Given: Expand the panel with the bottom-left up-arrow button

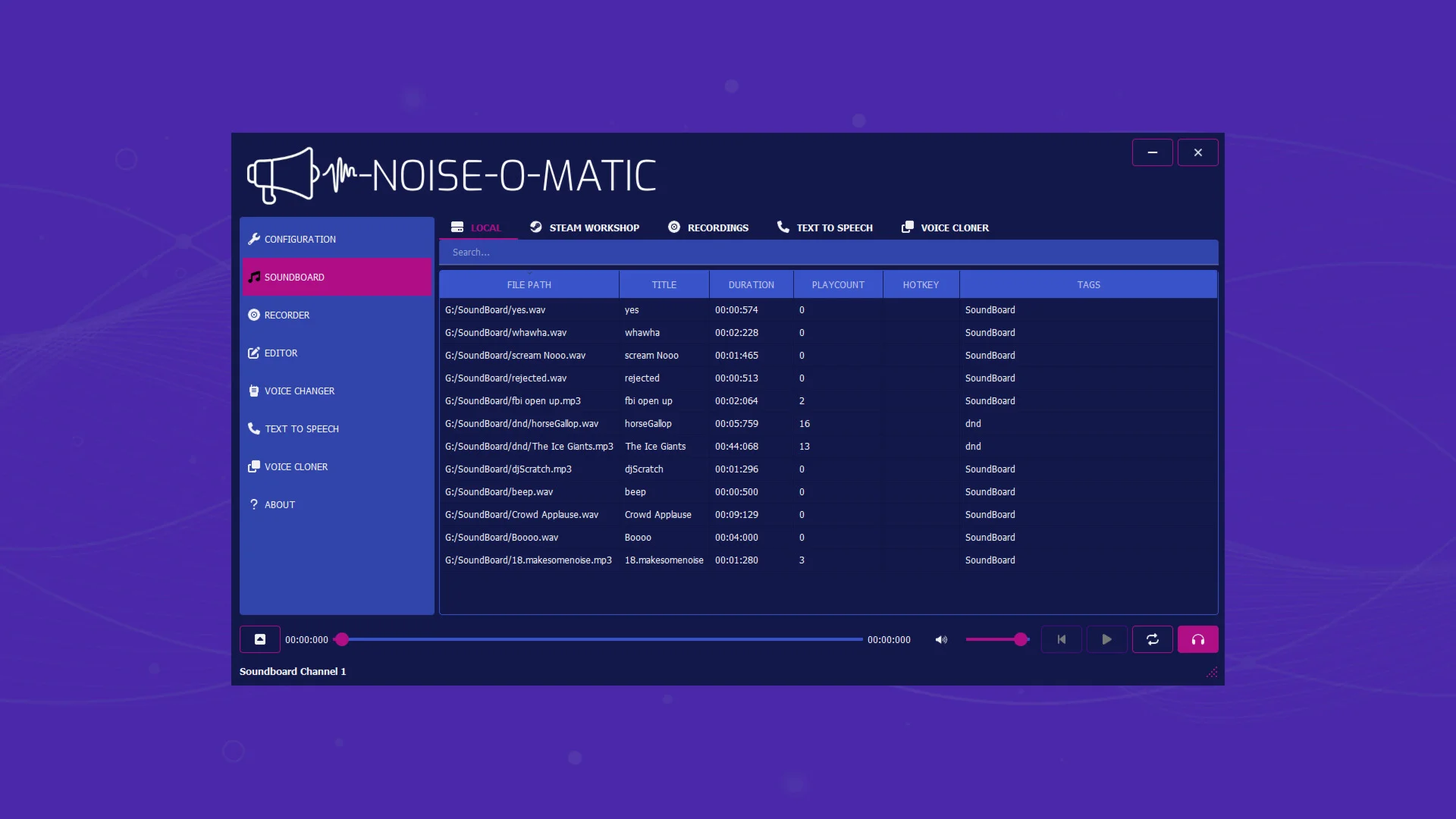Looking at the screenshot, I should pos(259,639).
